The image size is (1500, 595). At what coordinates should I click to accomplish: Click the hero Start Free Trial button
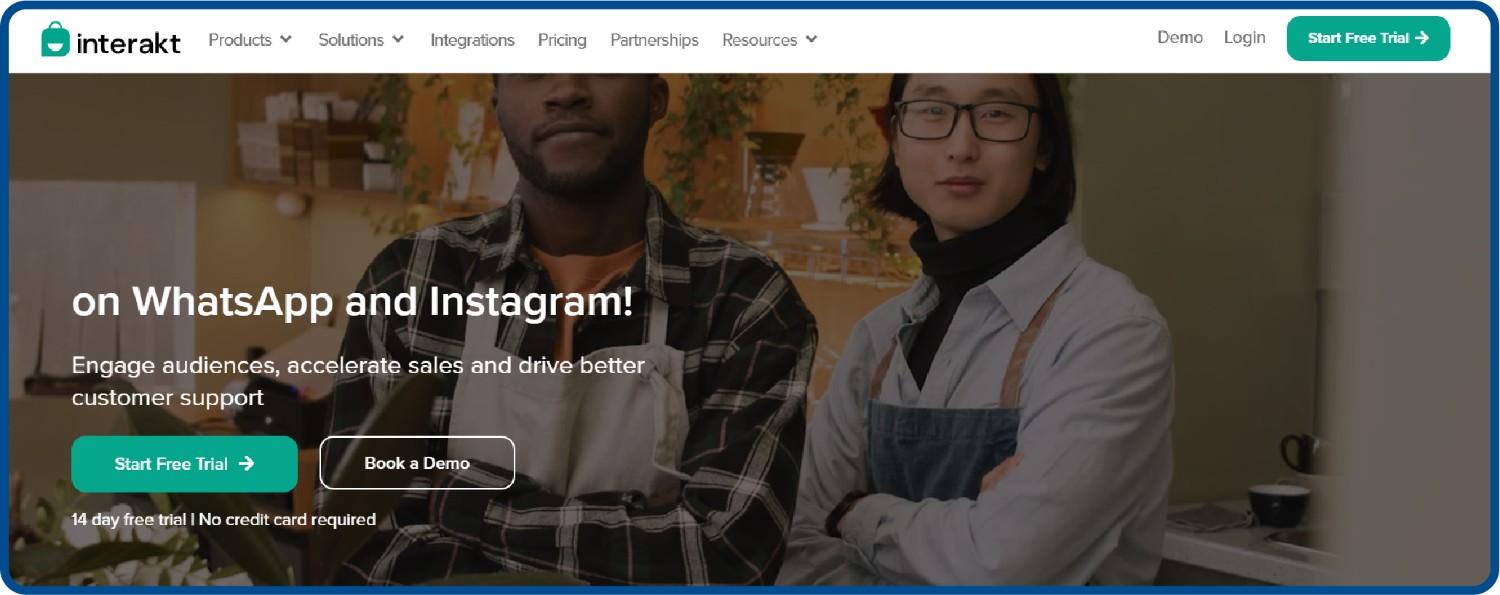(184, 464)
